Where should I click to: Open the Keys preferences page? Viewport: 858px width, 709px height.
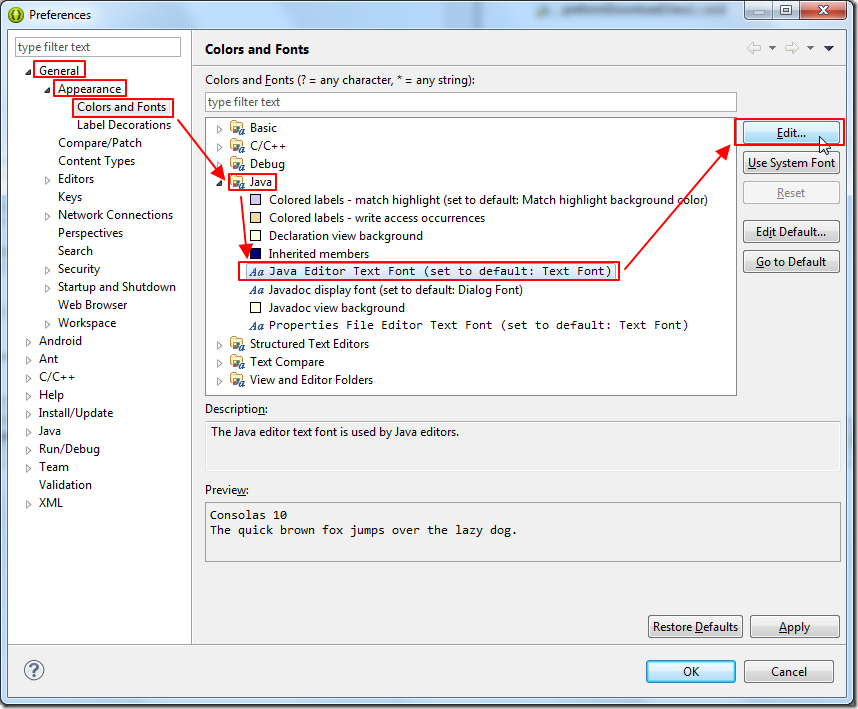pyautogui.click(x=70, y=197)
